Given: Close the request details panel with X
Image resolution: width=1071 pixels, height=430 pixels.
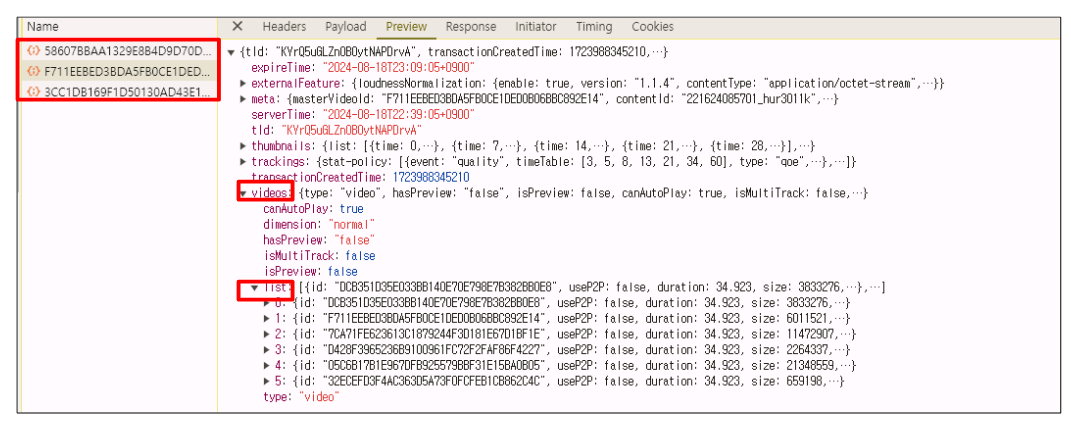Looking at the screenshot, I should 237,27.
